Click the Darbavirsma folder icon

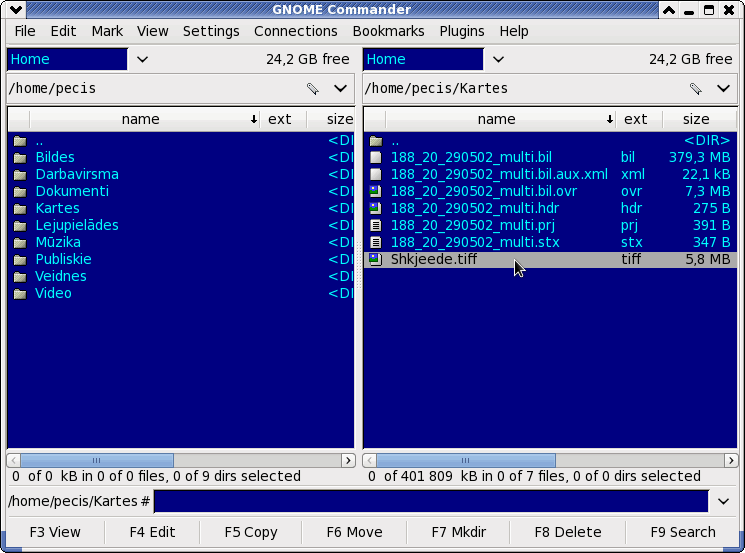[x=20, y=175]
